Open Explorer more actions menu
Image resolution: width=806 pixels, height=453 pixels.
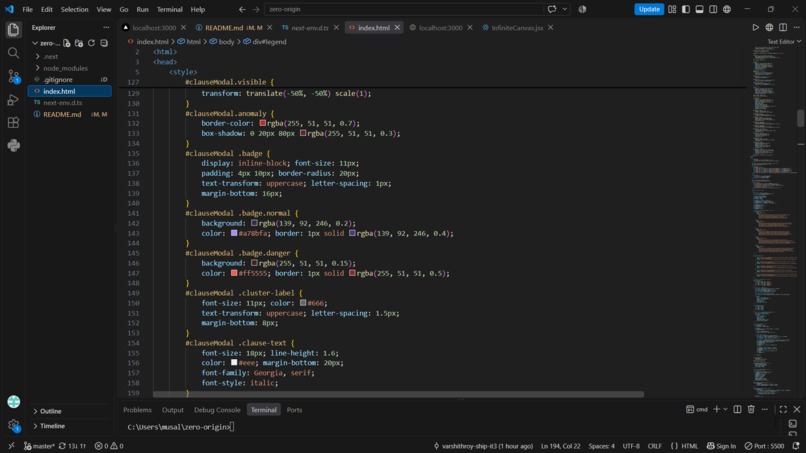coord(106,28)
